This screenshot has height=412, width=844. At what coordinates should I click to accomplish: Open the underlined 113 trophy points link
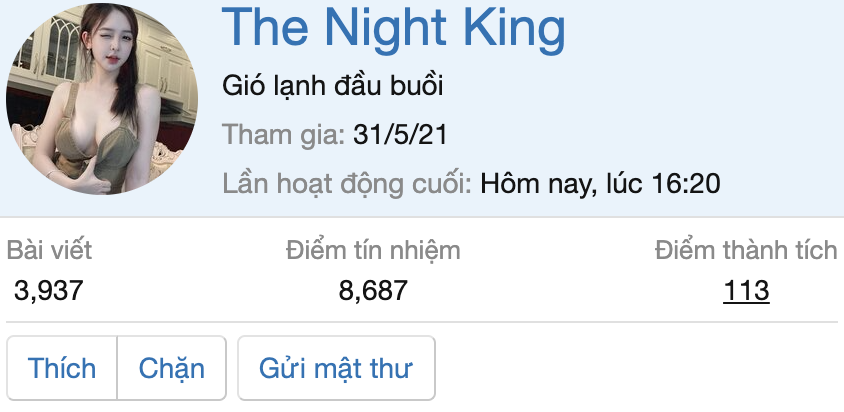[746, 291]
